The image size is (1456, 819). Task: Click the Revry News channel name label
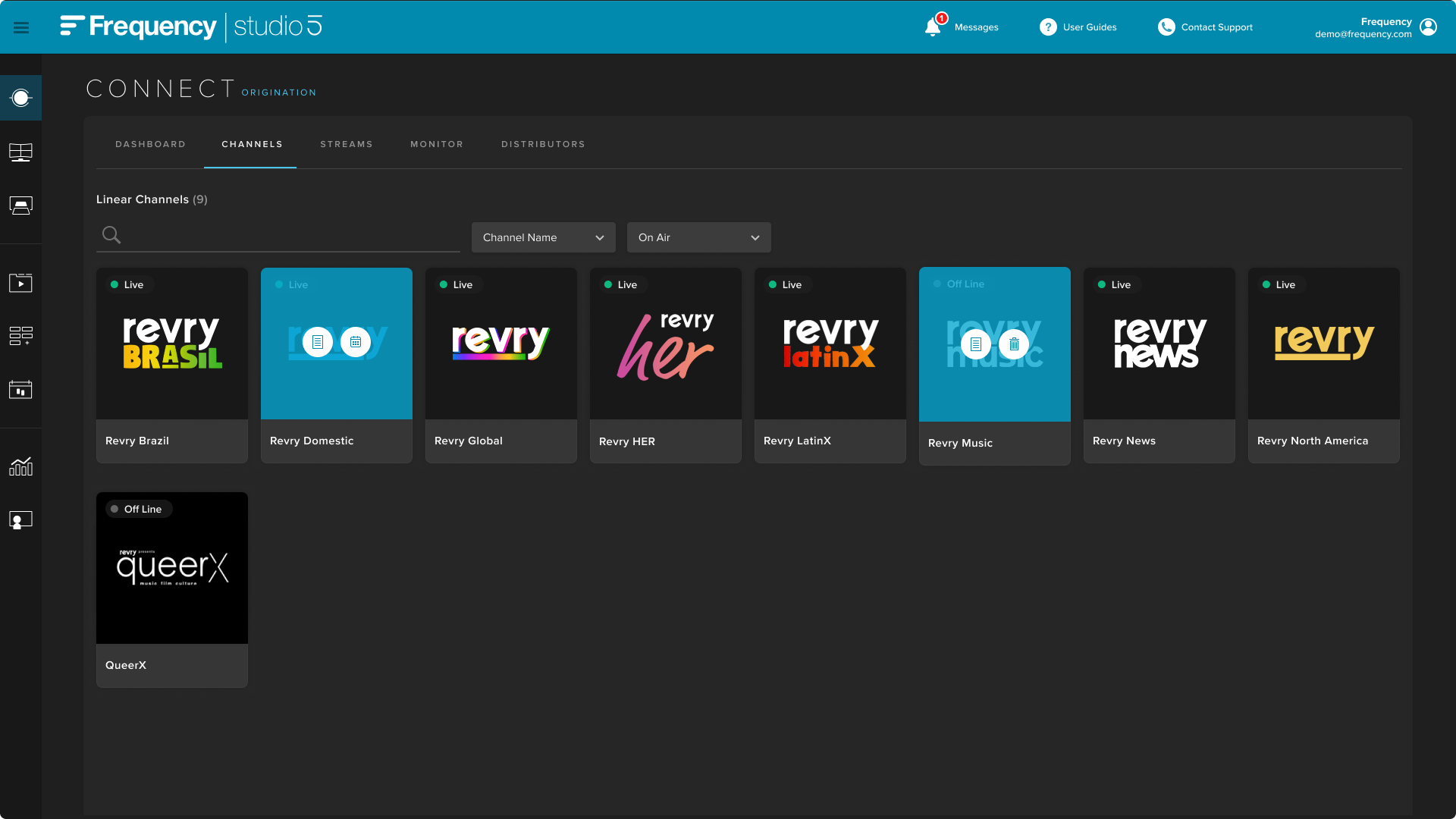(1124, 441)
